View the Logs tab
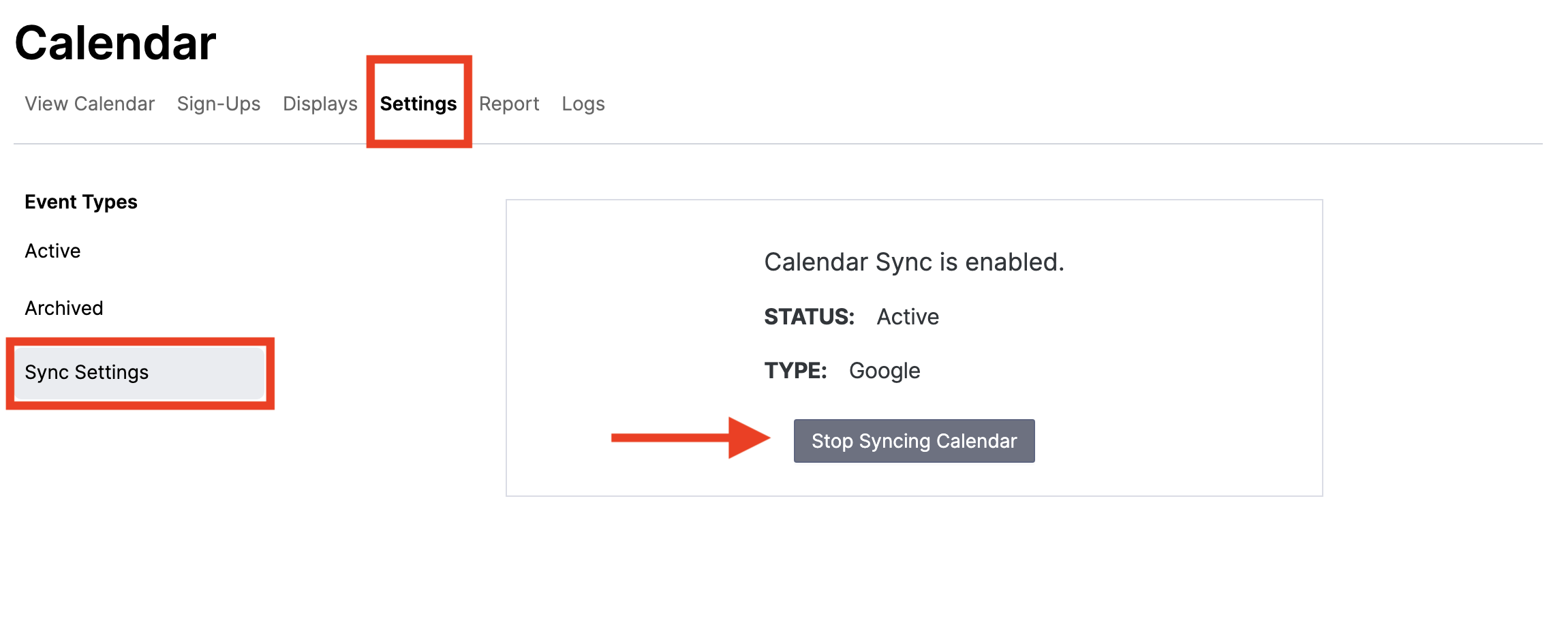This screenshot has height=627, width=1568. coord(583,104)
